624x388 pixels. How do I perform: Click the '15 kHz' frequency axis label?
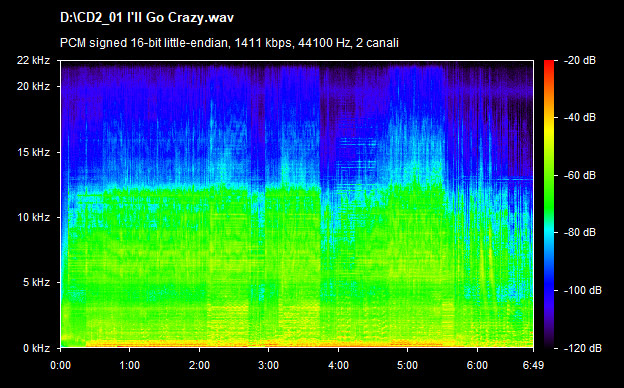coord(33,152)
